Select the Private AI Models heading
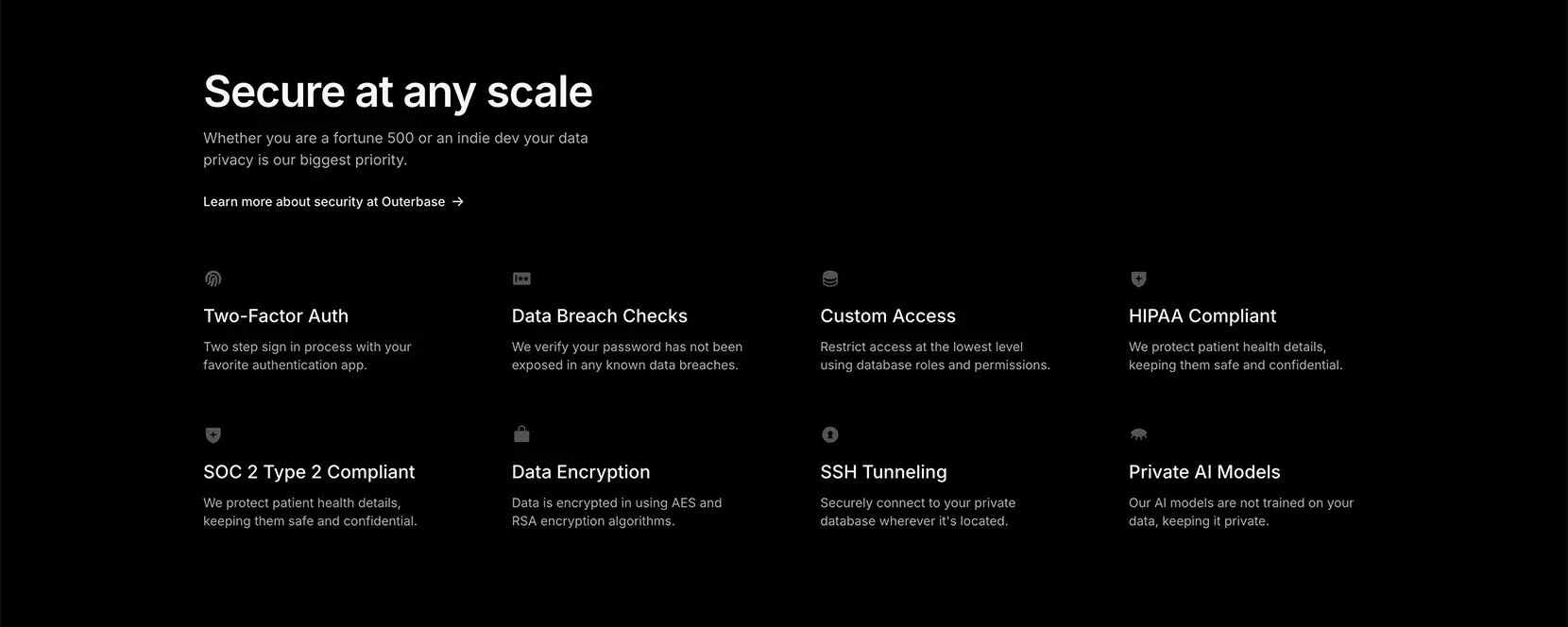The height and width of the screenshot is (627, 1568). (x=1204, y=472)
